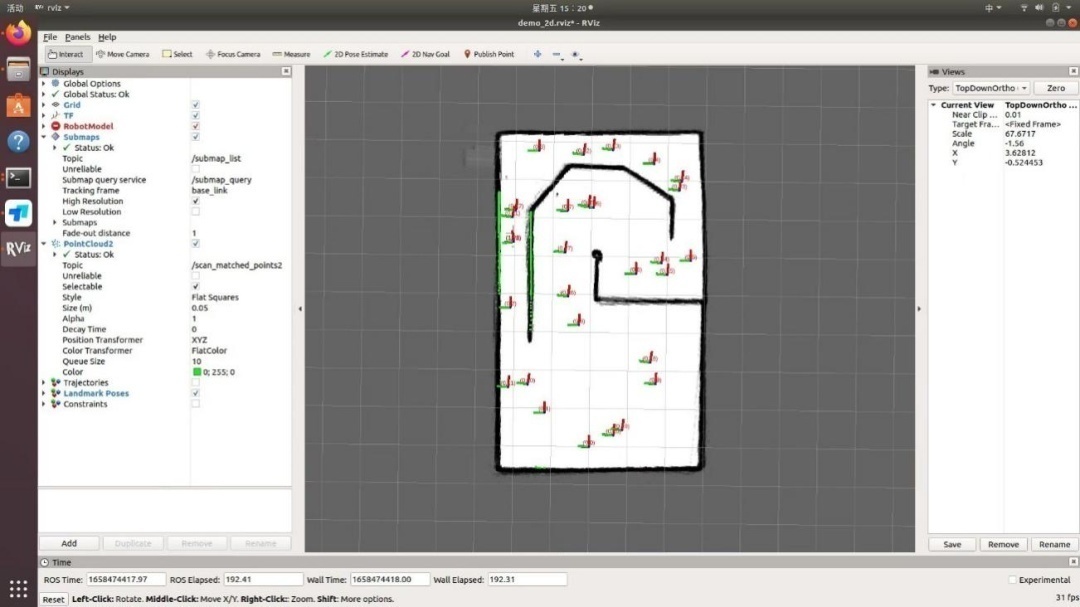
Task: Choose the 2D Nav Goal tool
Action: [x=425, y=54]
